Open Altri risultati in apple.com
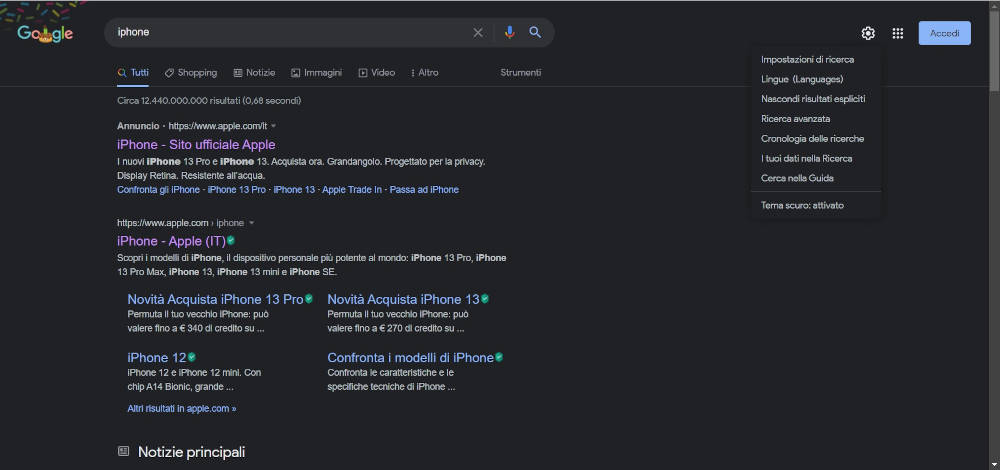Screen dimensions: 1000x470 182,409
